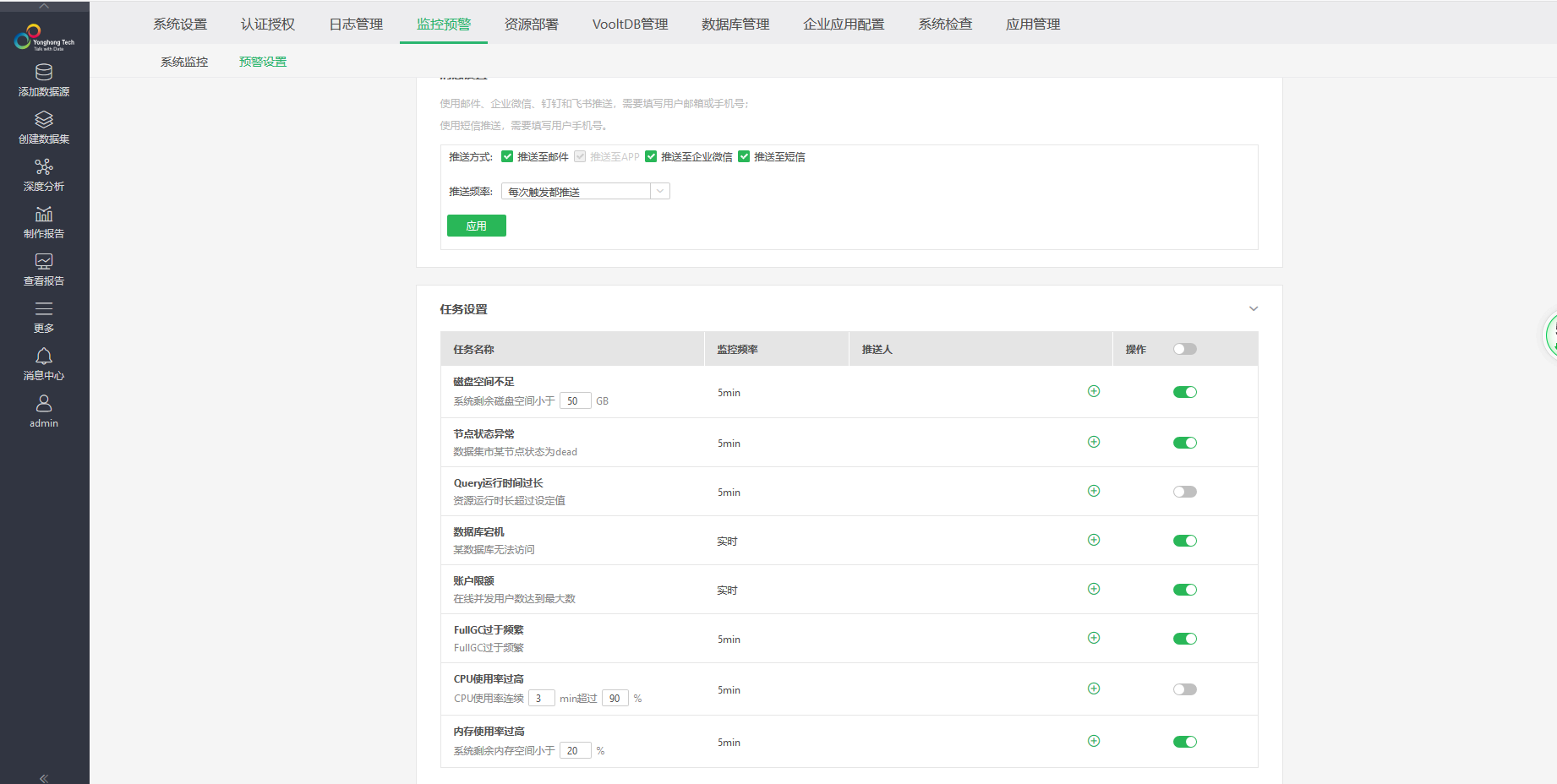Add a recipient for 磁盘空间不足
Screen dimensions: 1557x784
coord(1094,391)
